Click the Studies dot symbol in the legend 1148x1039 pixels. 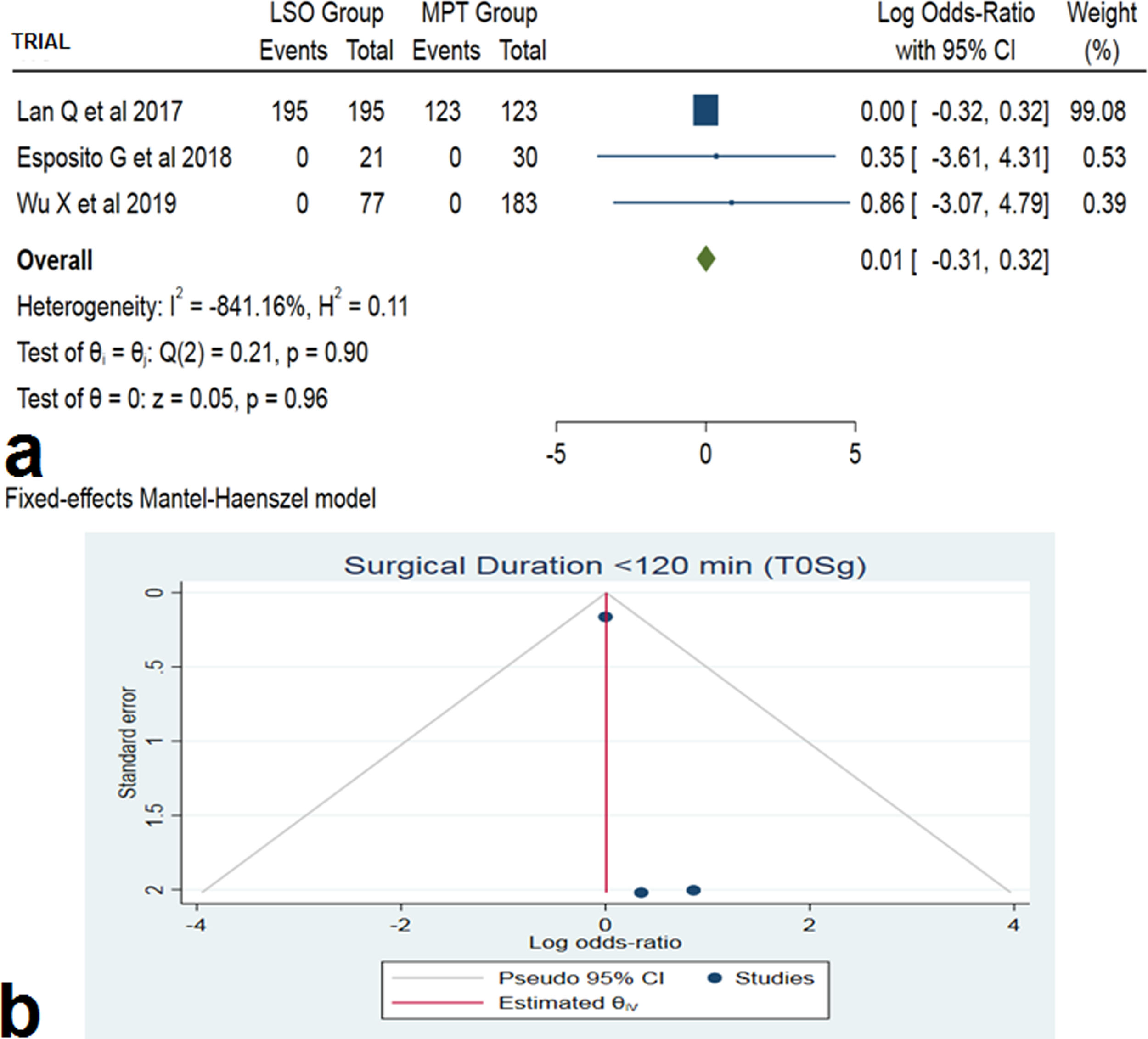(715, 978)
